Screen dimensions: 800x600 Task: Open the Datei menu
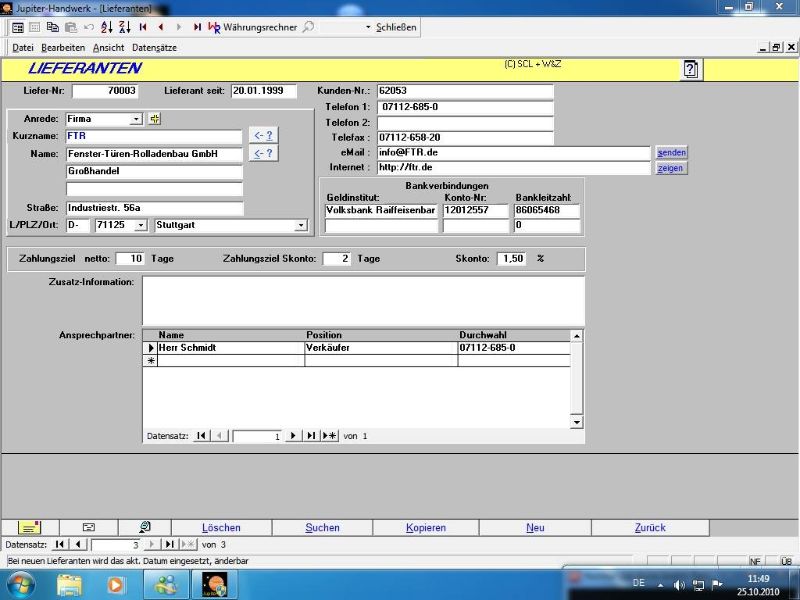[x=22, y=47]
